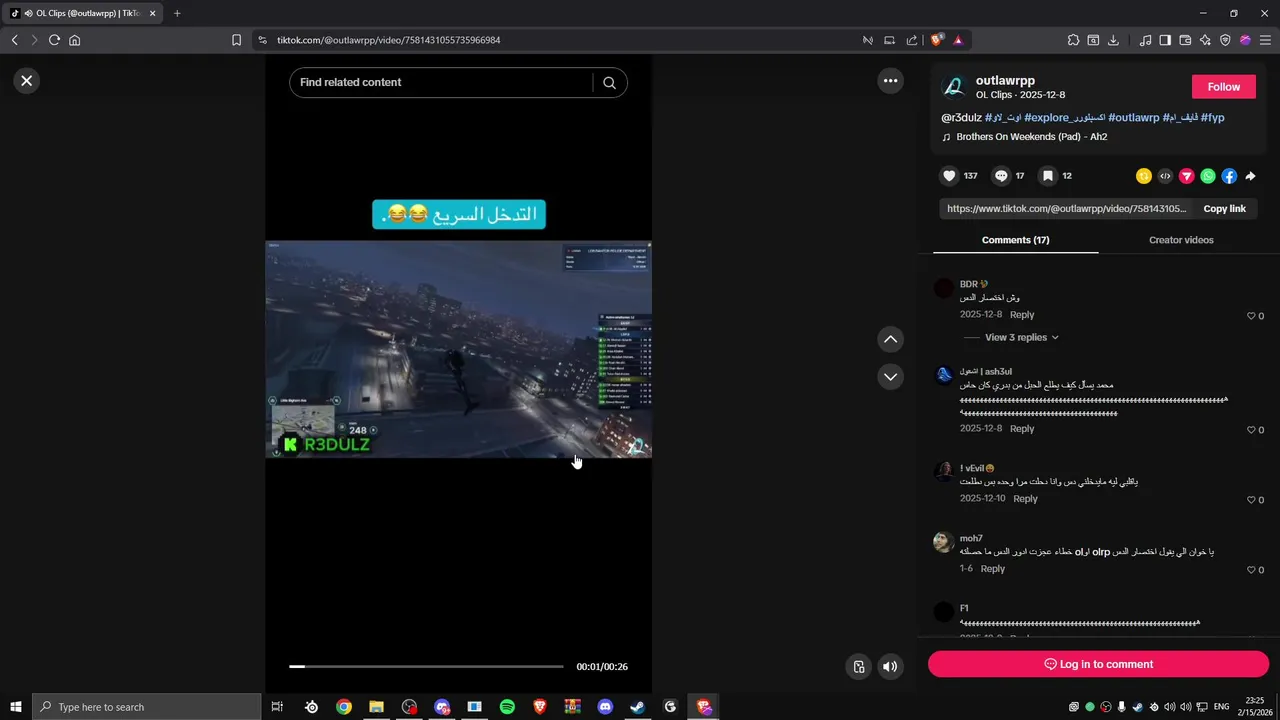
Task: Reply to ash3ul's comment
Action: coord(1022,429)
